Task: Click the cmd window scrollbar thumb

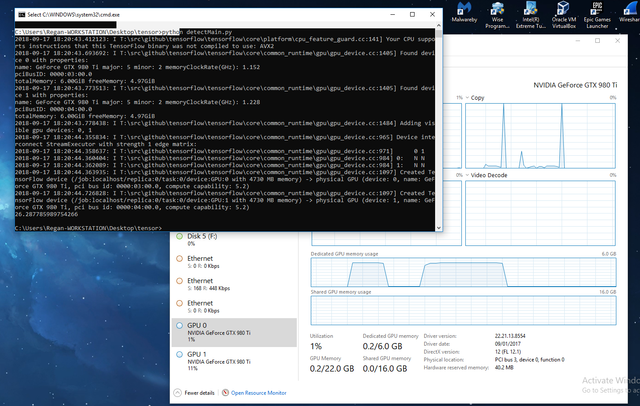Action: tap(439, 33)
